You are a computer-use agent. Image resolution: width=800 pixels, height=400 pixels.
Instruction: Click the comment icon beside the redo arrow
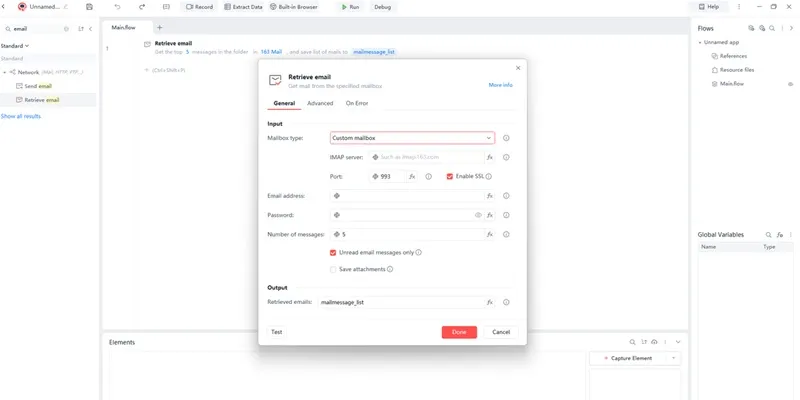pyautogui.click(x=166, y=7)
